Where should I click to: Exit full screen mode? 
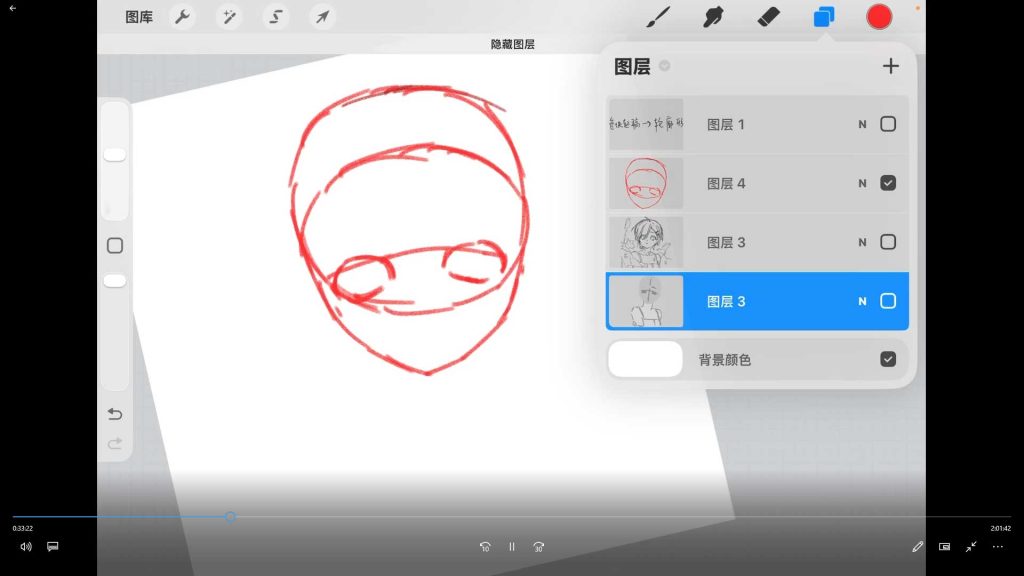[971, 547]
